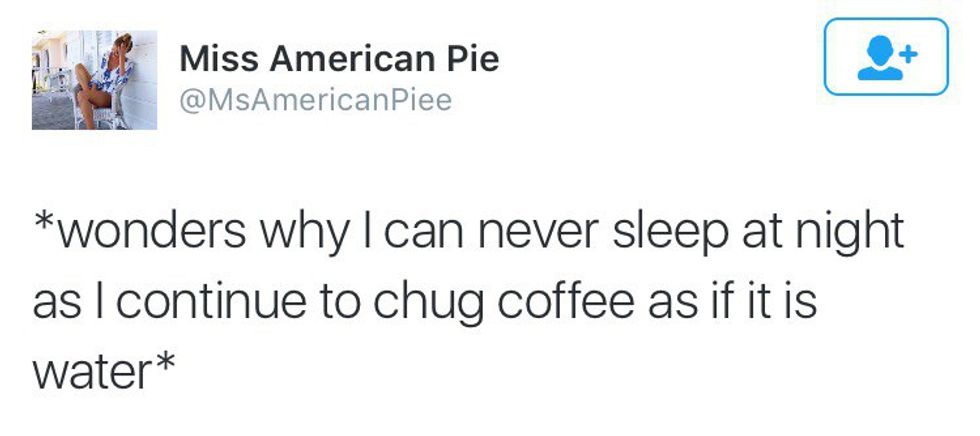Viewport: 980px width, 436px height.
Task: Click the word "Miss" in the display name
Action: tap(212, 58)
